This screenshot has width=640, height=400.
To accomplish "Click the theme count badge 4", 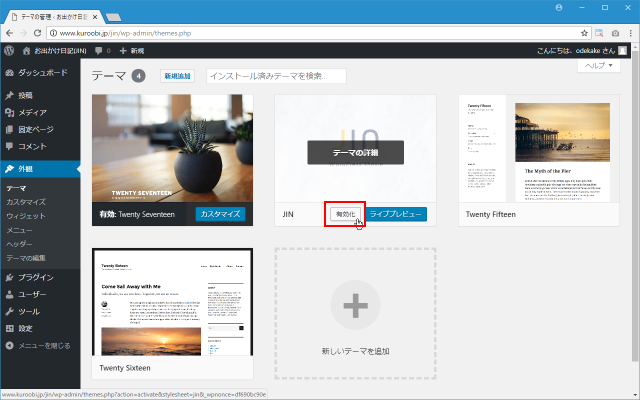I will 138,76.
